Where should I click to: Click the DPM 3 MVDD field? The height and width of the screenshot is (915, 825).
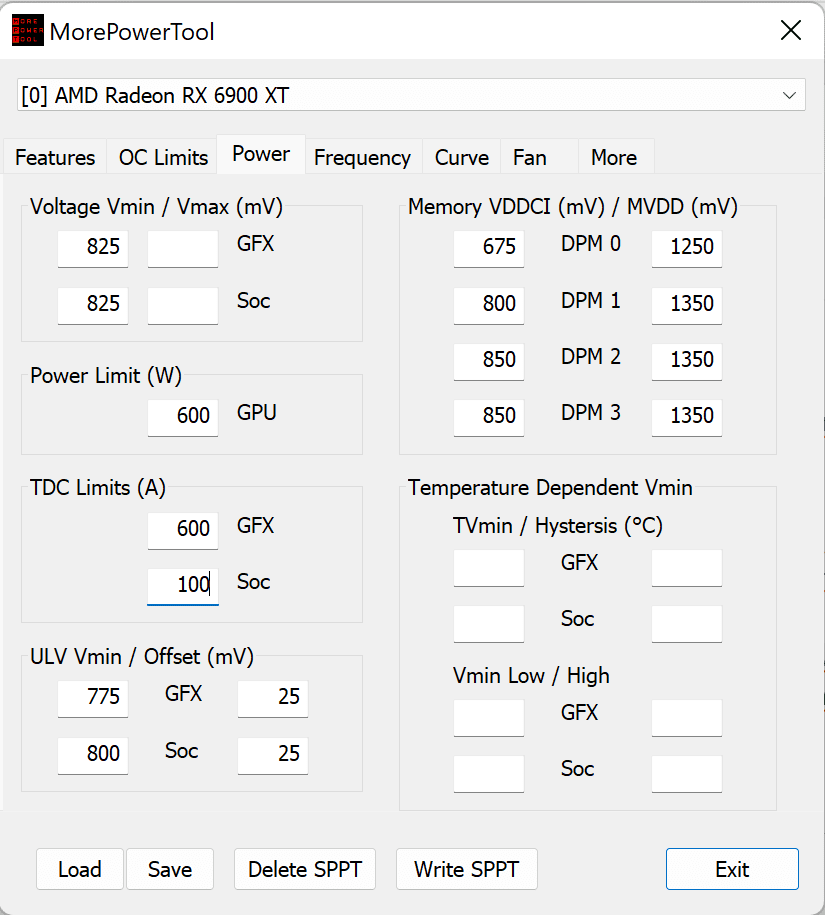(x=687, y=418)
